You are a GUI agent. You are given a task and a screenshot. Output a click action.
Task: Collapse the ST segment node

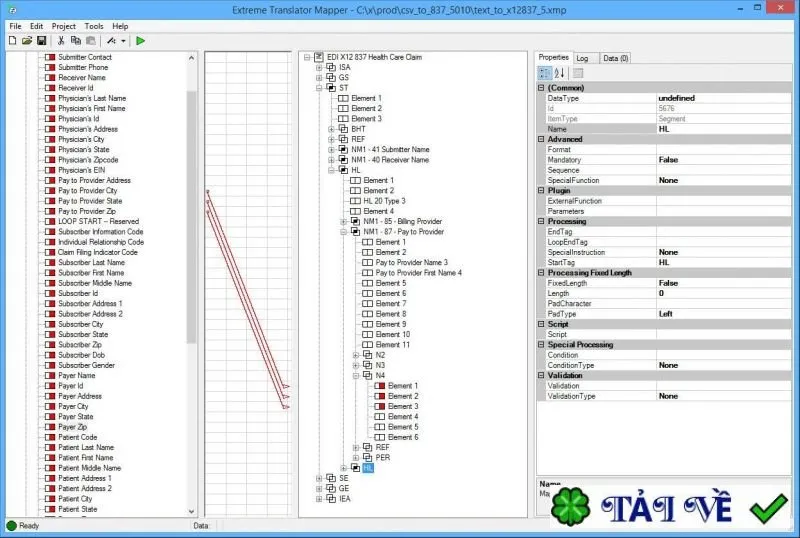coord(319,88)
